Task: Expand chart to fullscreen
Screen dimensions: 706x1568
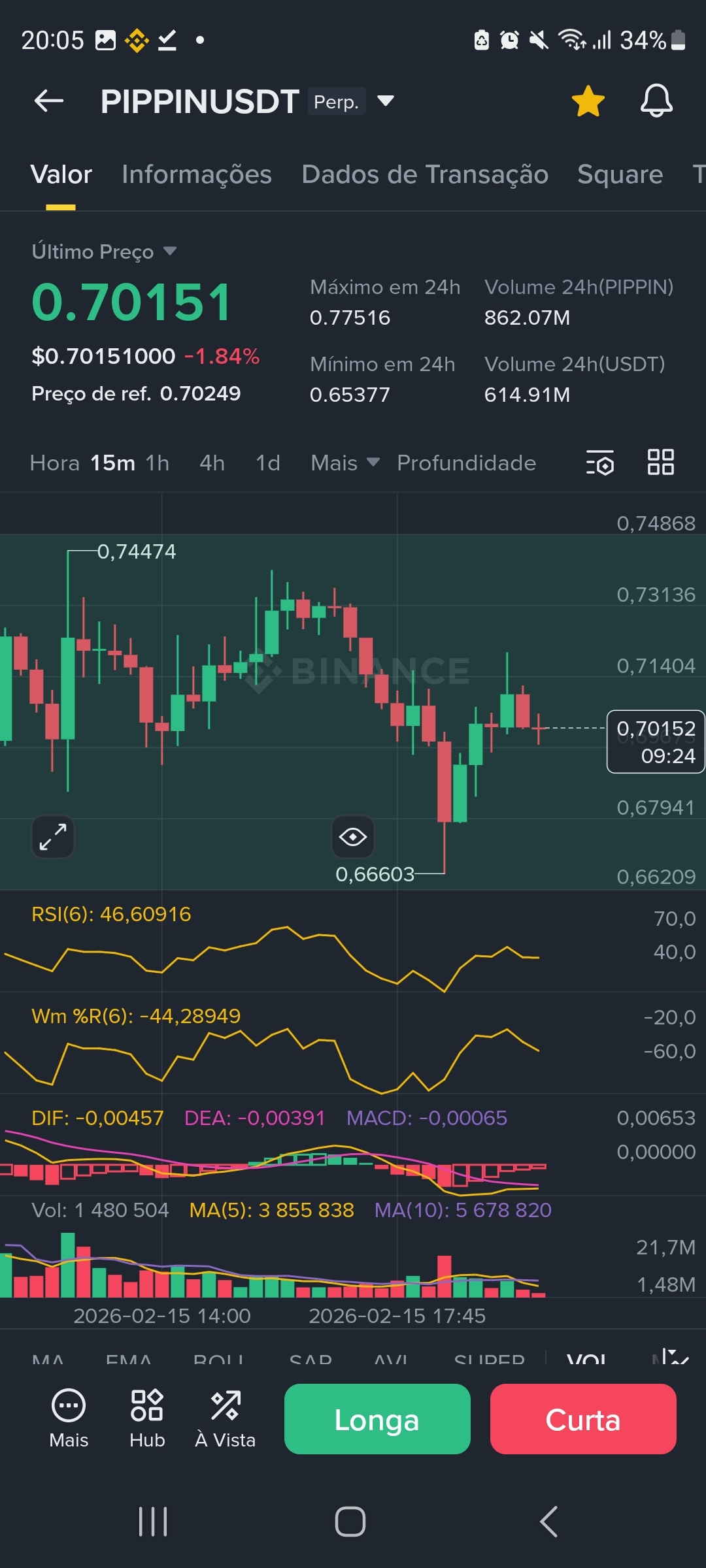Action: (53, 837)
